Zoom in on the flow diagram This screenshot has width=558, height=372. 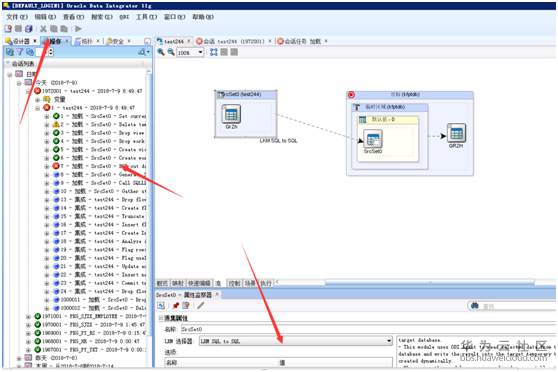[161, 52]
